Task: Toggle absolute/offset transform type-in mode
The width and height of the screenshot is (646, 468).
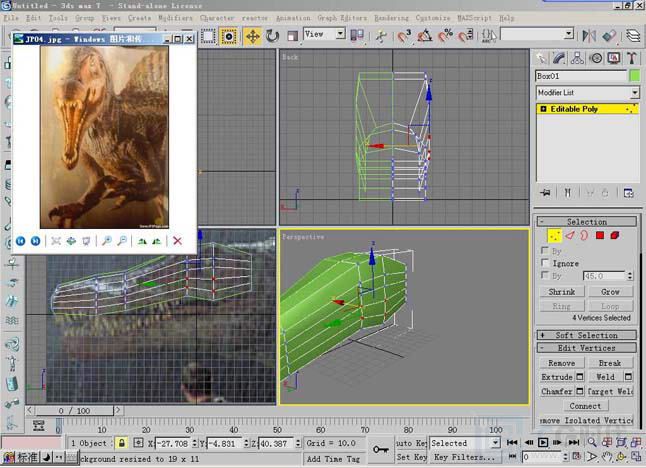Action: 138,443
